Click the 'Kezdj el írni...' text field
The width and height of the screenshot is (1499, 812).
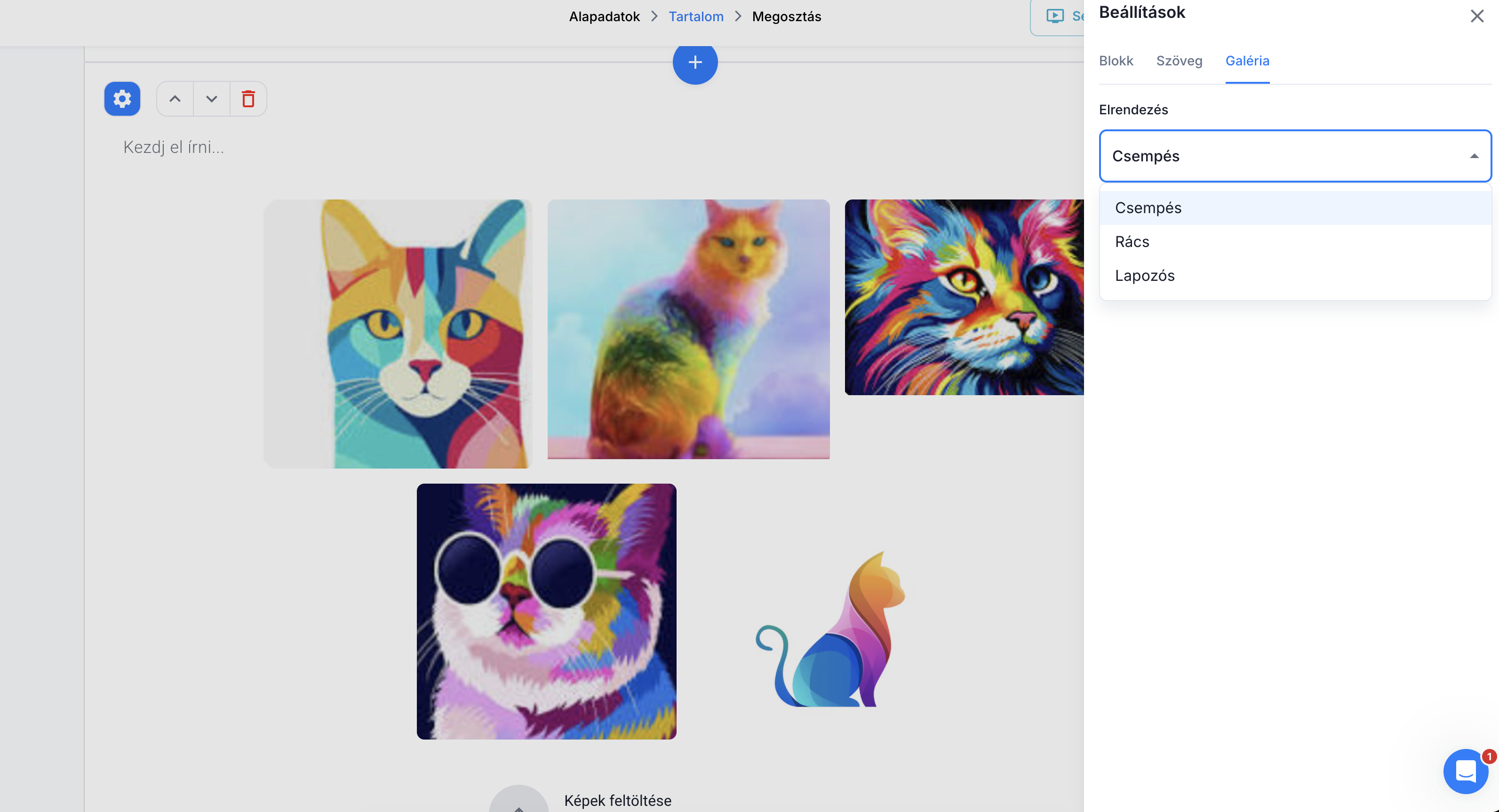point(174,147)
